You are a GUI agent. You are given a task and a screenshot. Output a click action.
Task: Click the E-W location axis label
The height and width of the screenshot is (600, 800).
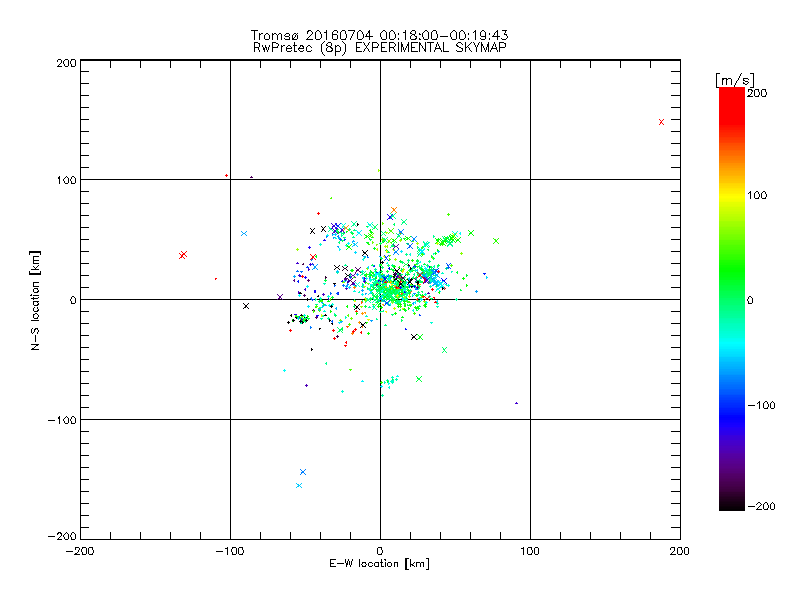point(379,564)
